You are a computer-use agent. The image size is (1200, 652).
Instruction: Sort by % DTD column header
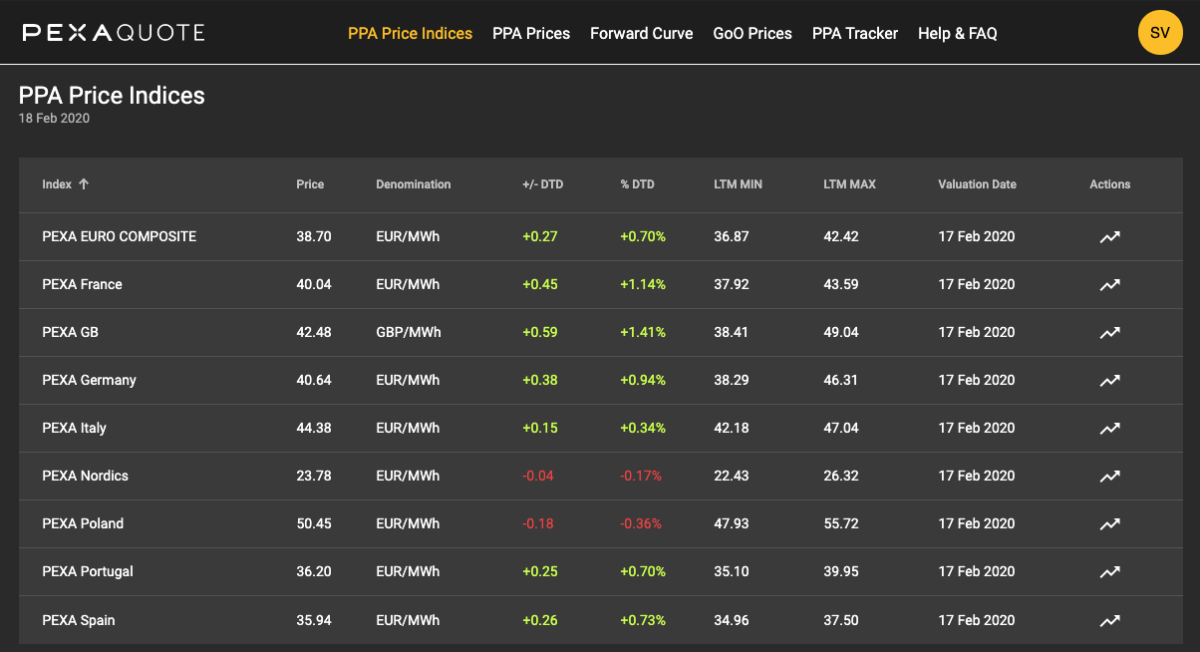tap(637, 184)
